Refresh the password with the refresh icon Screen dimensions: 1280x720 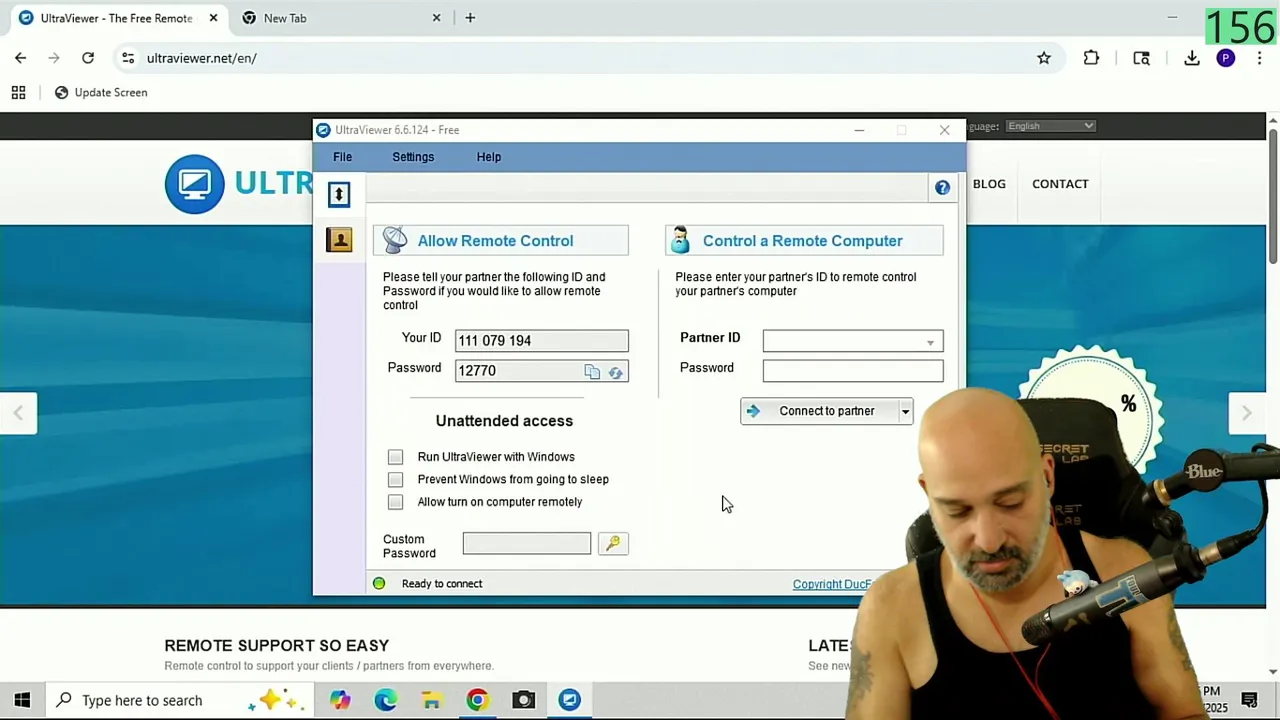click(615, 372)
